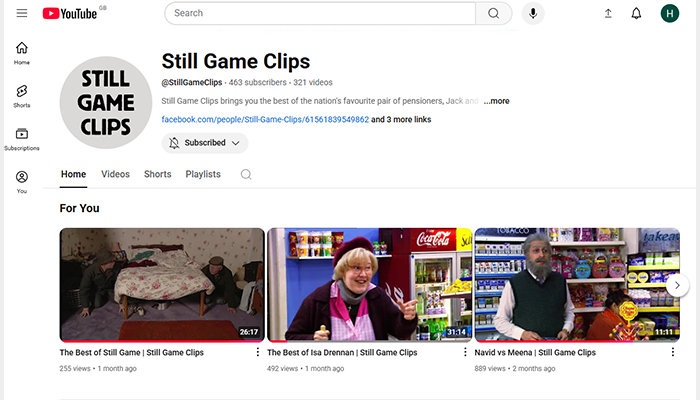The width and height of the screenshot is (700, 400).
Task: Click the 'Still Game Clips' channel title
Action: (x=236, y=61)
